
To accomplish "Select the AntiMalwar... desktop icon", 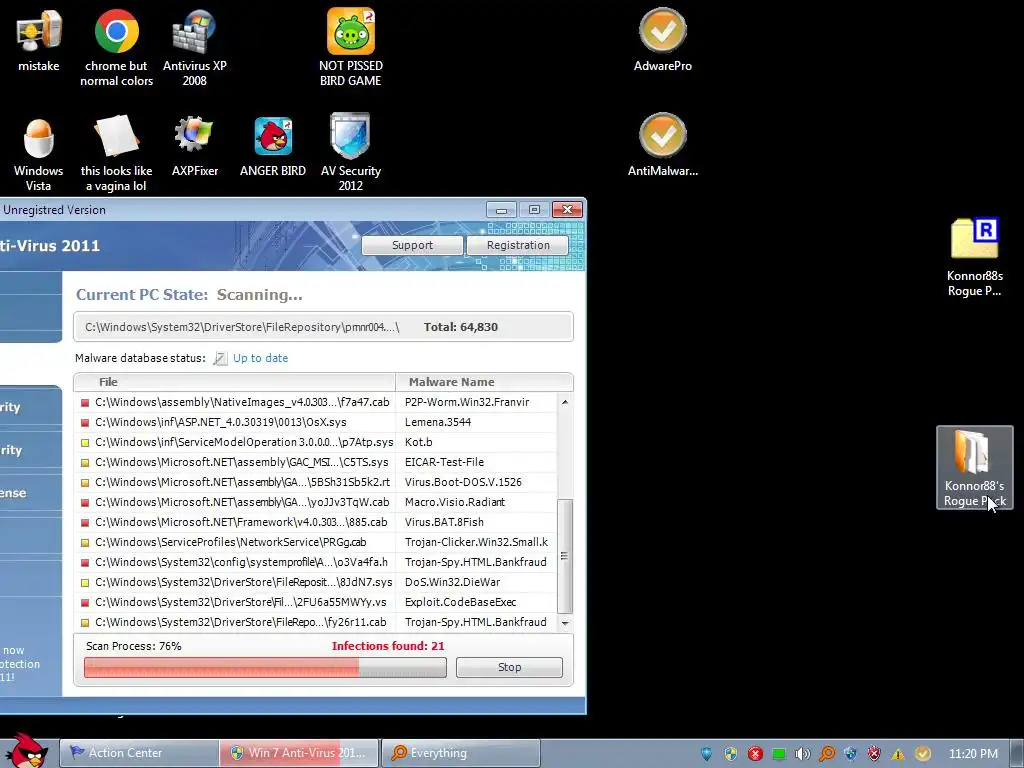I will pos(663,145).
